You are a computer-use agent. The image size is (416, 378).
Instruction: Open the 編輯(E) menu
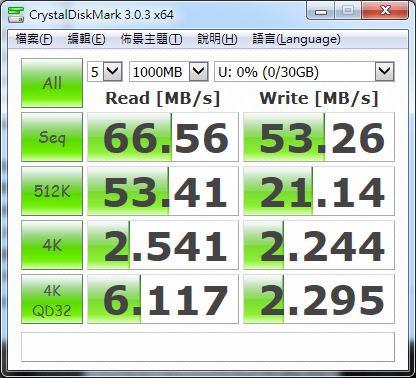coord(86,39)
